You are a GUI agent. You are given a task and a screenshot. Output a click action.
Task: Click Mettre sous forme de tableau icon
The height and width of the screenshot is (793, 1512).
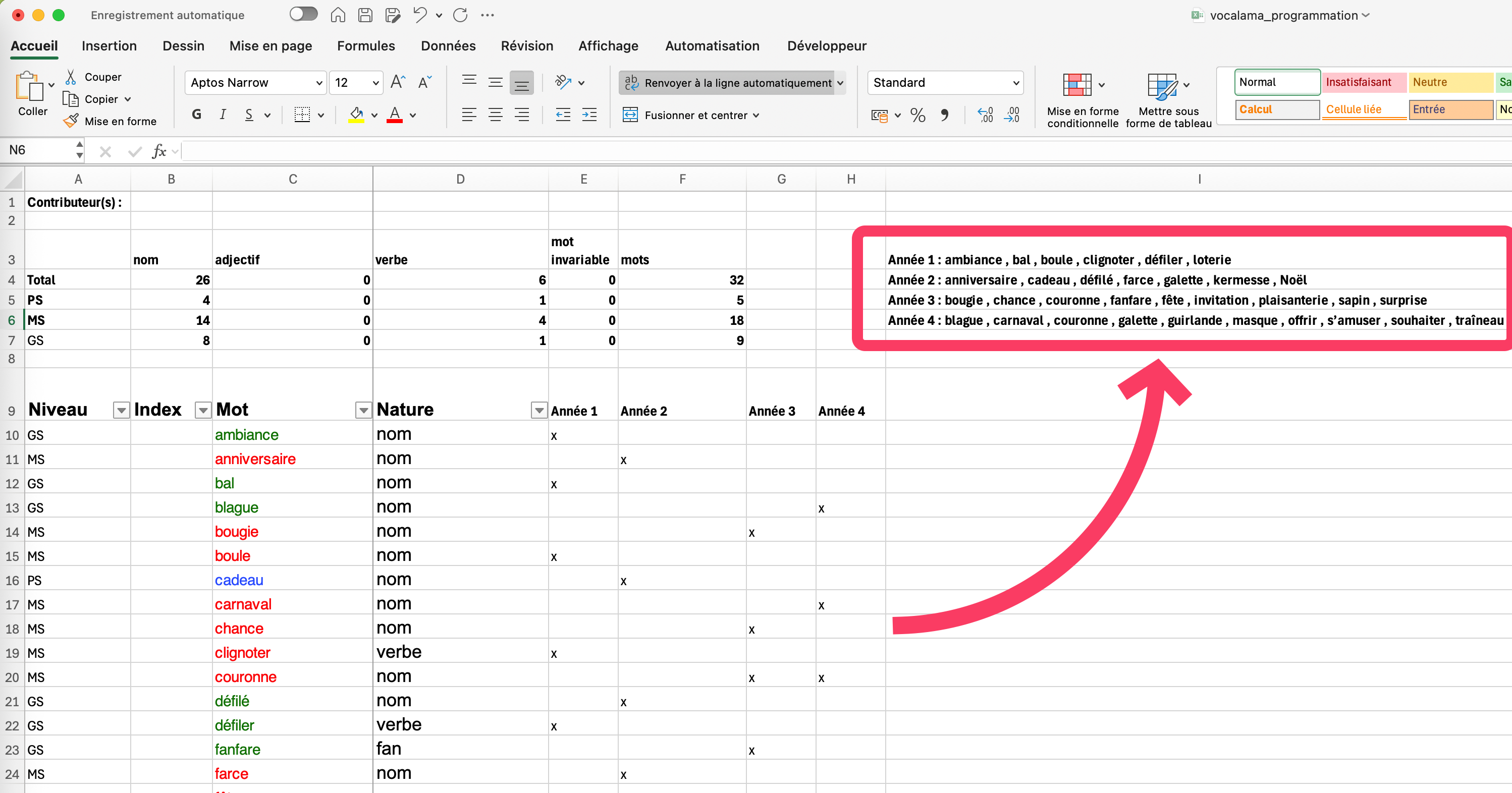click(x=1162, y=86)
